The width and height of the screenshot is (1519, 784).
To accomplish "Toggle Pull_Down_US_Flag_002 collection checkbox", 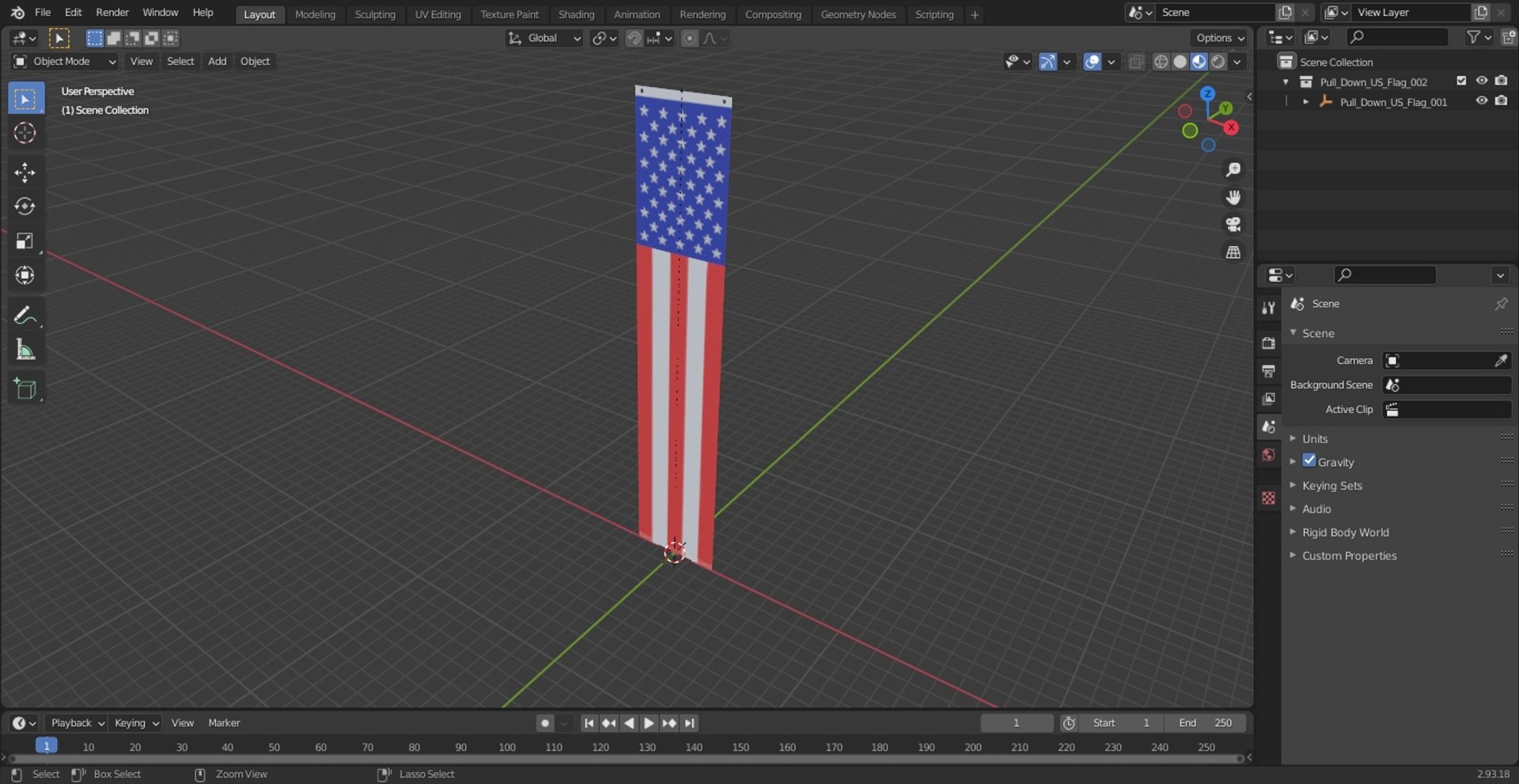I will click(x=1461, y=81).
